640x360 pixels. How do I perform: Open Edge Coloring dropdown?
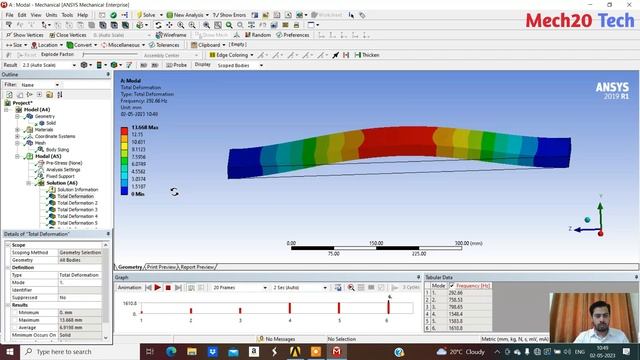pos(231,55)
